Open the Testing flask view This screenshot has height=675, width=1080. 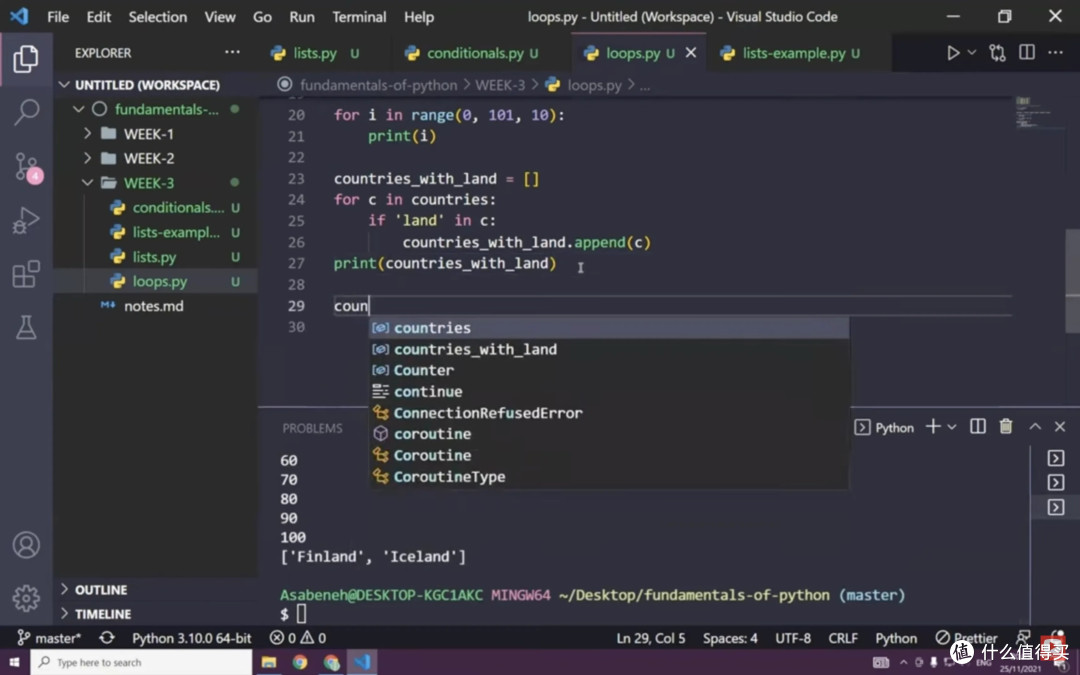coord(26,328)
